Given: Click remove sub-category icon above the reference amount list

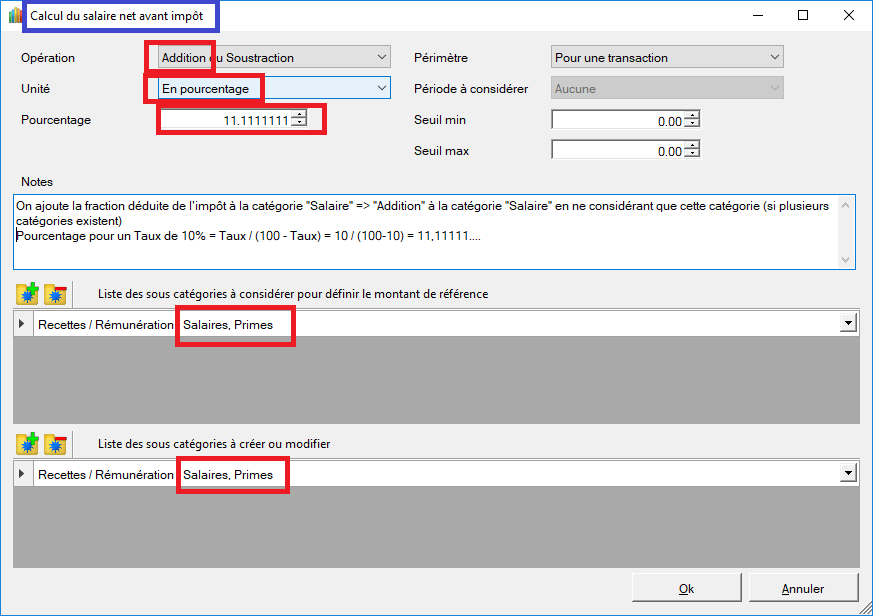Looking at the screenshot, I should point(55,294).
